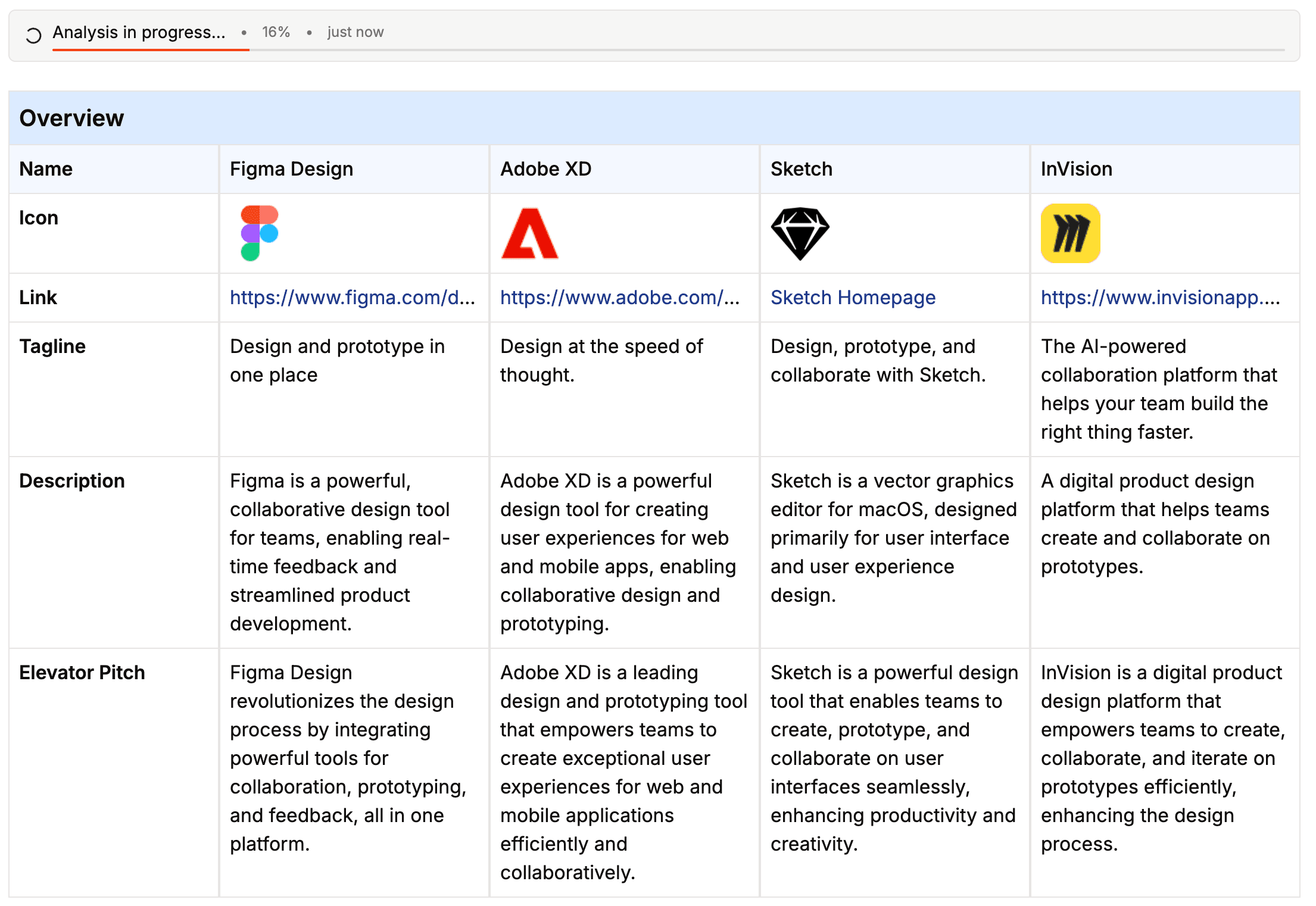Open the adobe.com link
Image resolution: width=1316 pixels, height=906 pixels.
619,298
